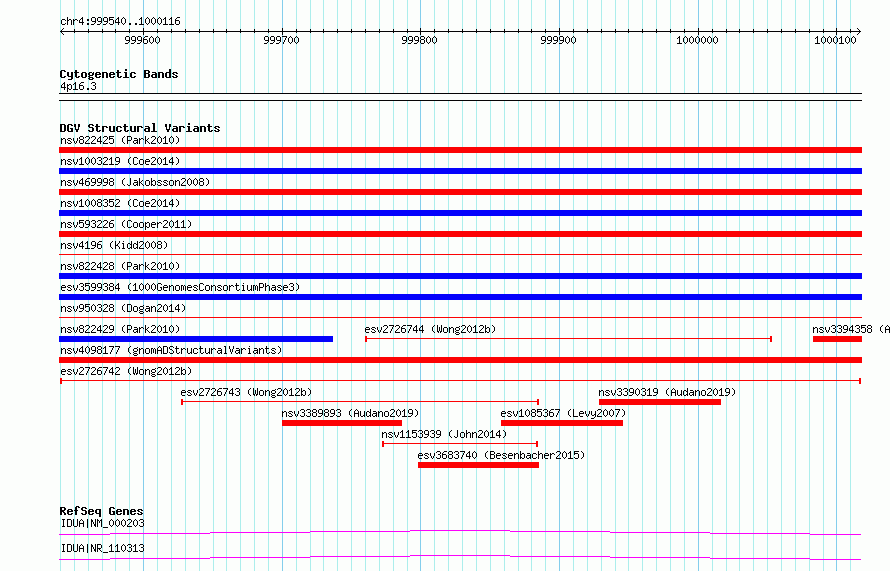
Task: Select the red nsv822425 variant bar
Action: pyautogui.click(x=460, y=150)
